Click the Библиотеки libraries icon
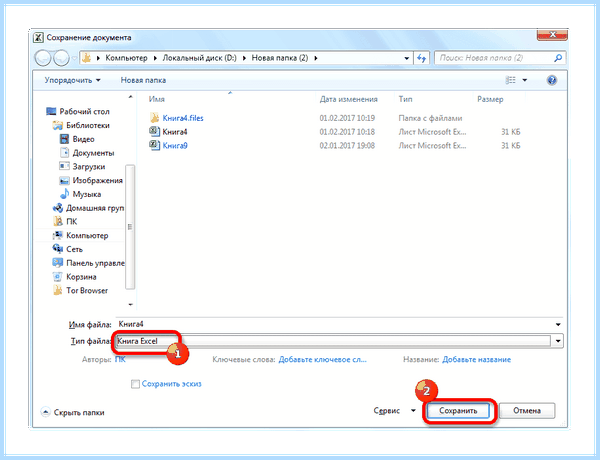The width and height of the screenshot is (600, 460). (x=58, y=125)
